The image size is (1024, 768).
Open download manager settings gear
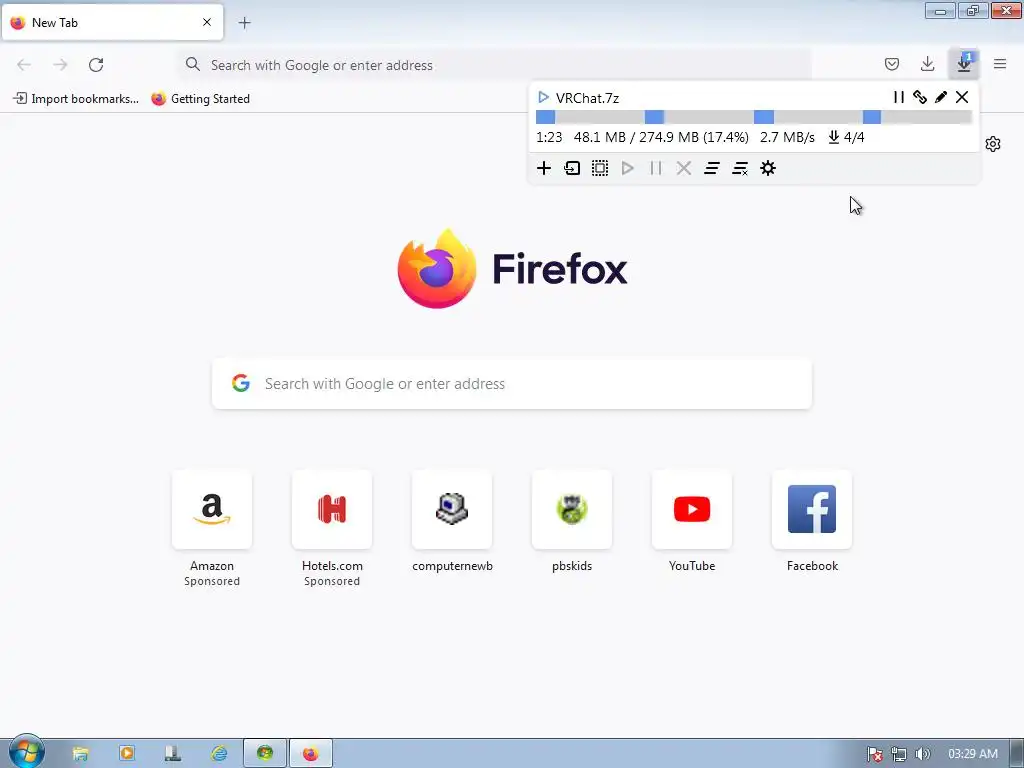(x=768, y=168)
